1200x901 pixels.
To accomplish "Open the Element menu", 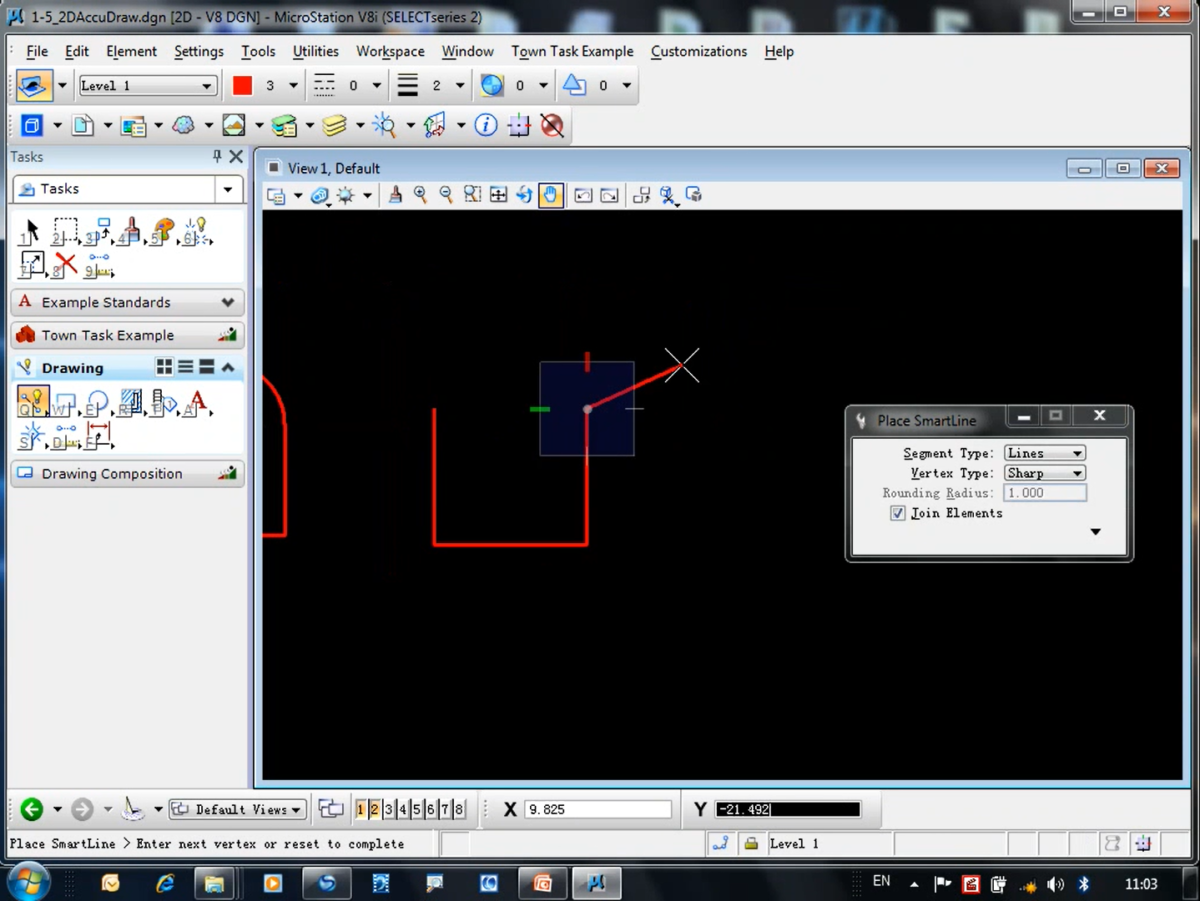I will tap(131, 51).
